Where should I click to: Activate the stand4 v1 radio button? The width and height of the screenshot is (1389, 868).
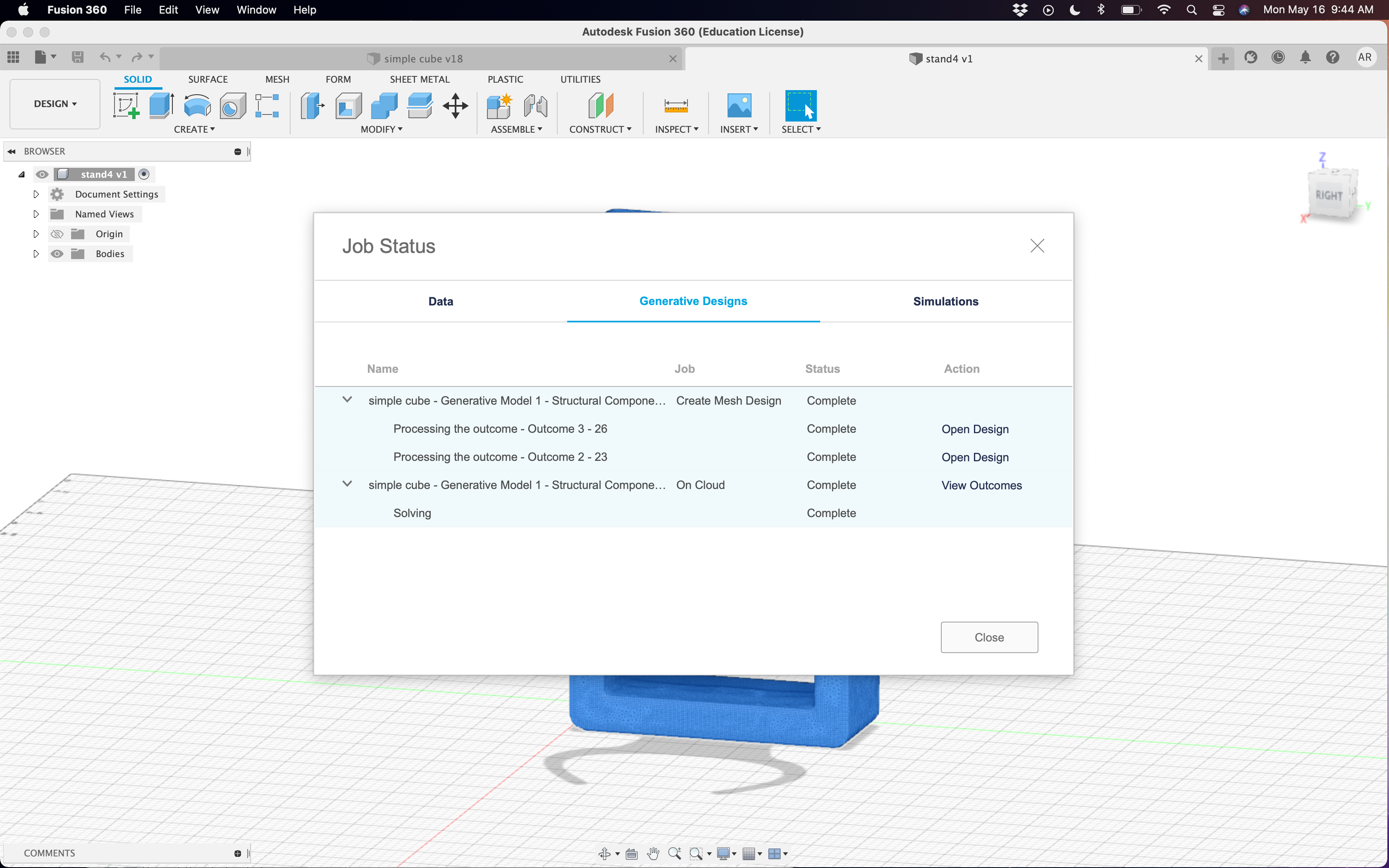[144, 174]
